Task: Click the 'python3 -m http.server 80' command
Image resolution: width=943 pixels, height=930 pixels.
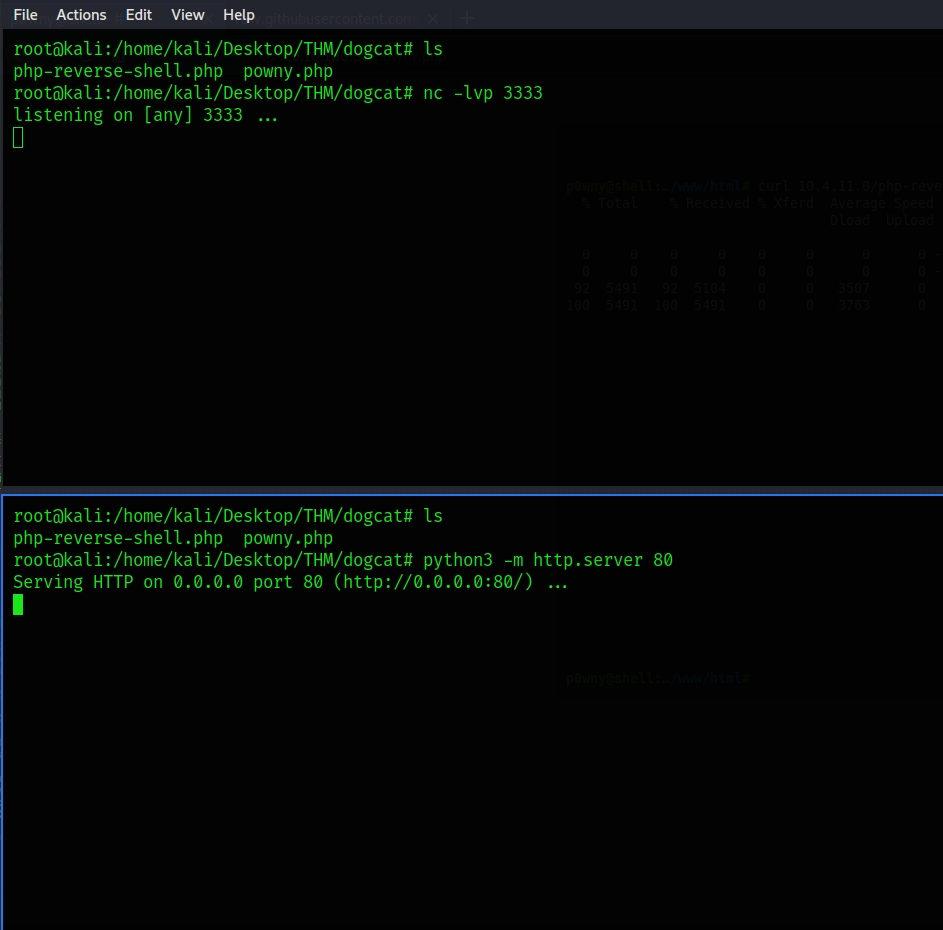Action: pos(547,560)
